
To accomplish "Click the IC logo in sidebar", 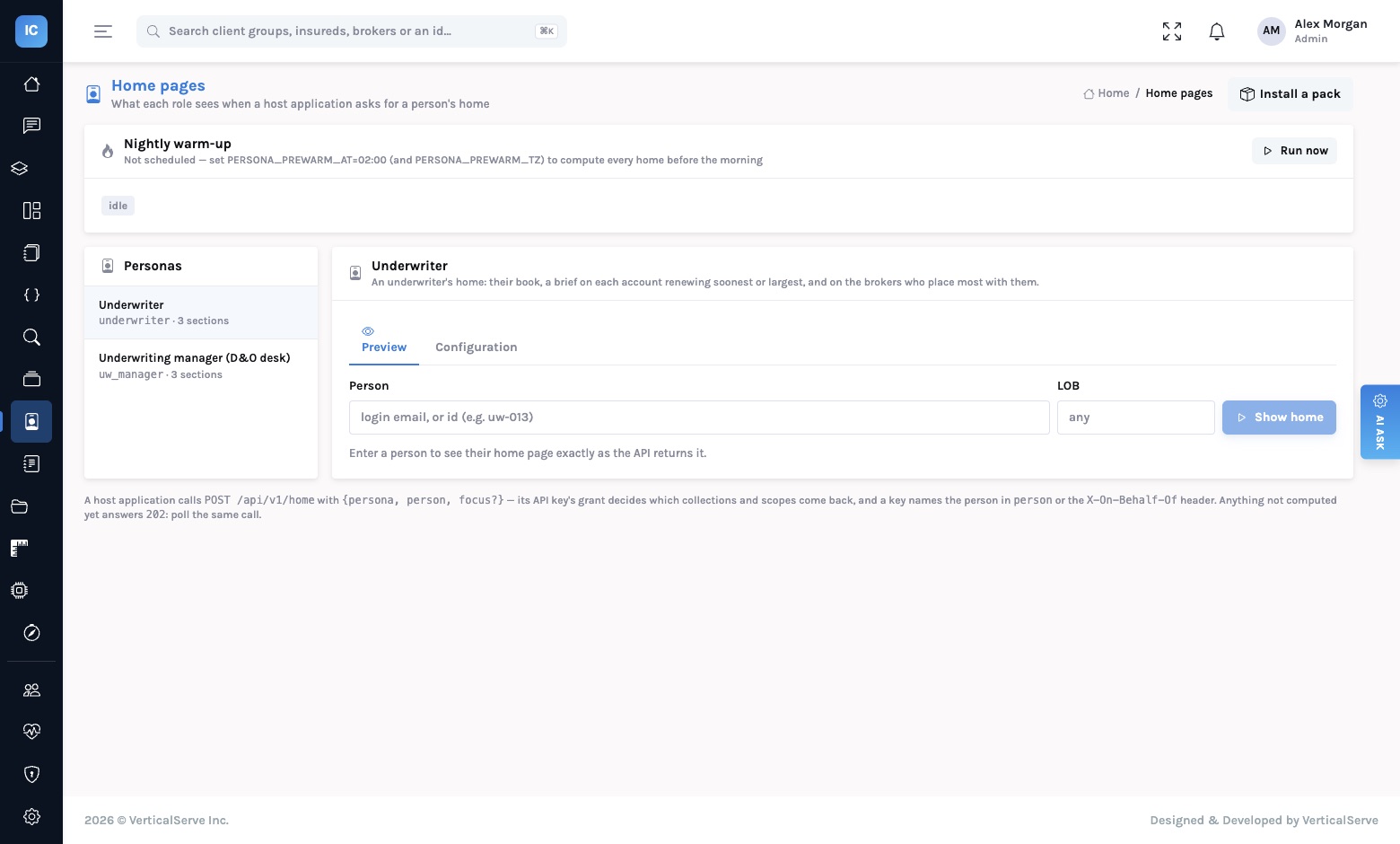I will pyautogui.click(x=31, y=31).
